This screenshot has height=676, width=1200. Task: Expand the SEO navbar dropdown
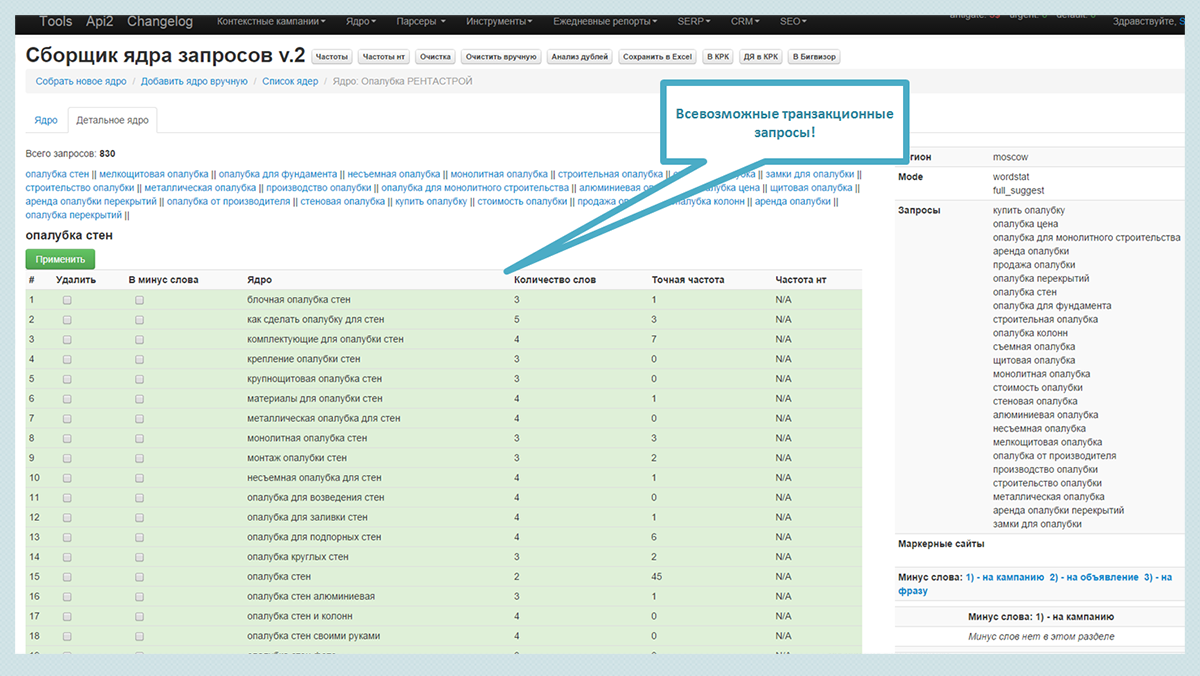coord(792,21)
